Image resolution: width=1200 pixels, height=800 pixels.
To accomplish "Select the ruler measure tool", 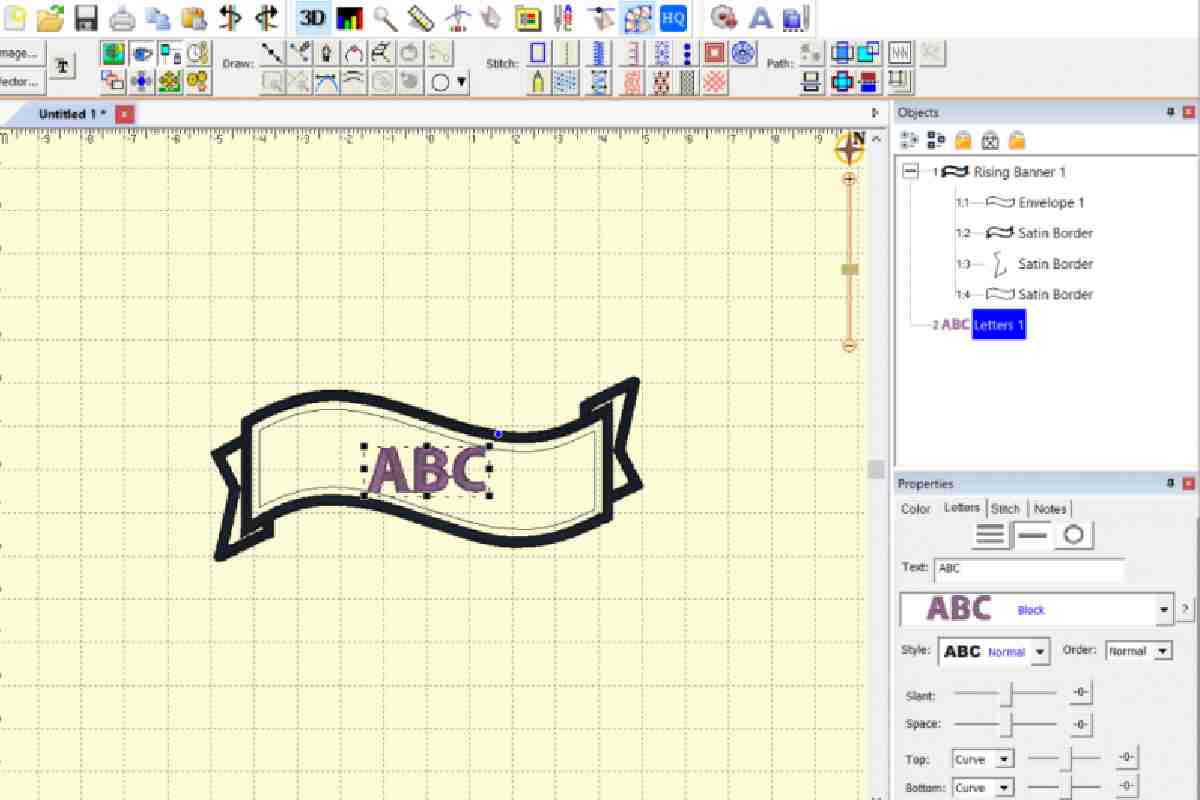I will click(x=421, y=17).
